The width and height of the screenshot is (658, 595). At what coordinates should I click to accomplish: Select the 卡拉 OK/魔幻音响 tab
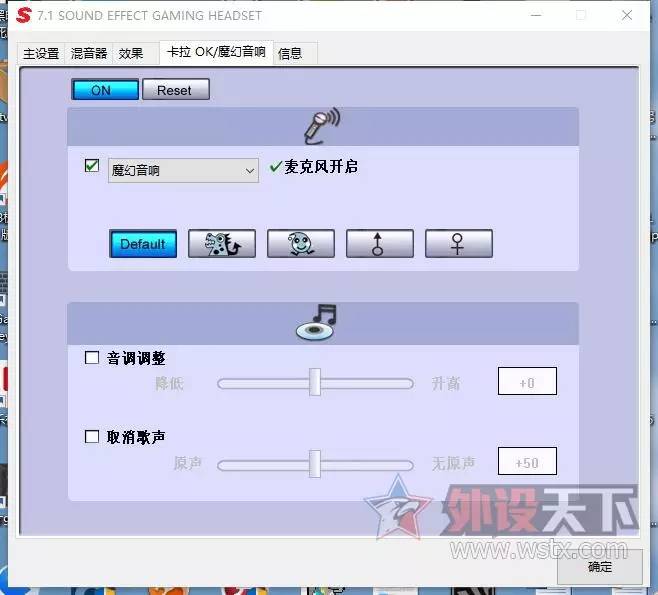[x=216, y=52]
